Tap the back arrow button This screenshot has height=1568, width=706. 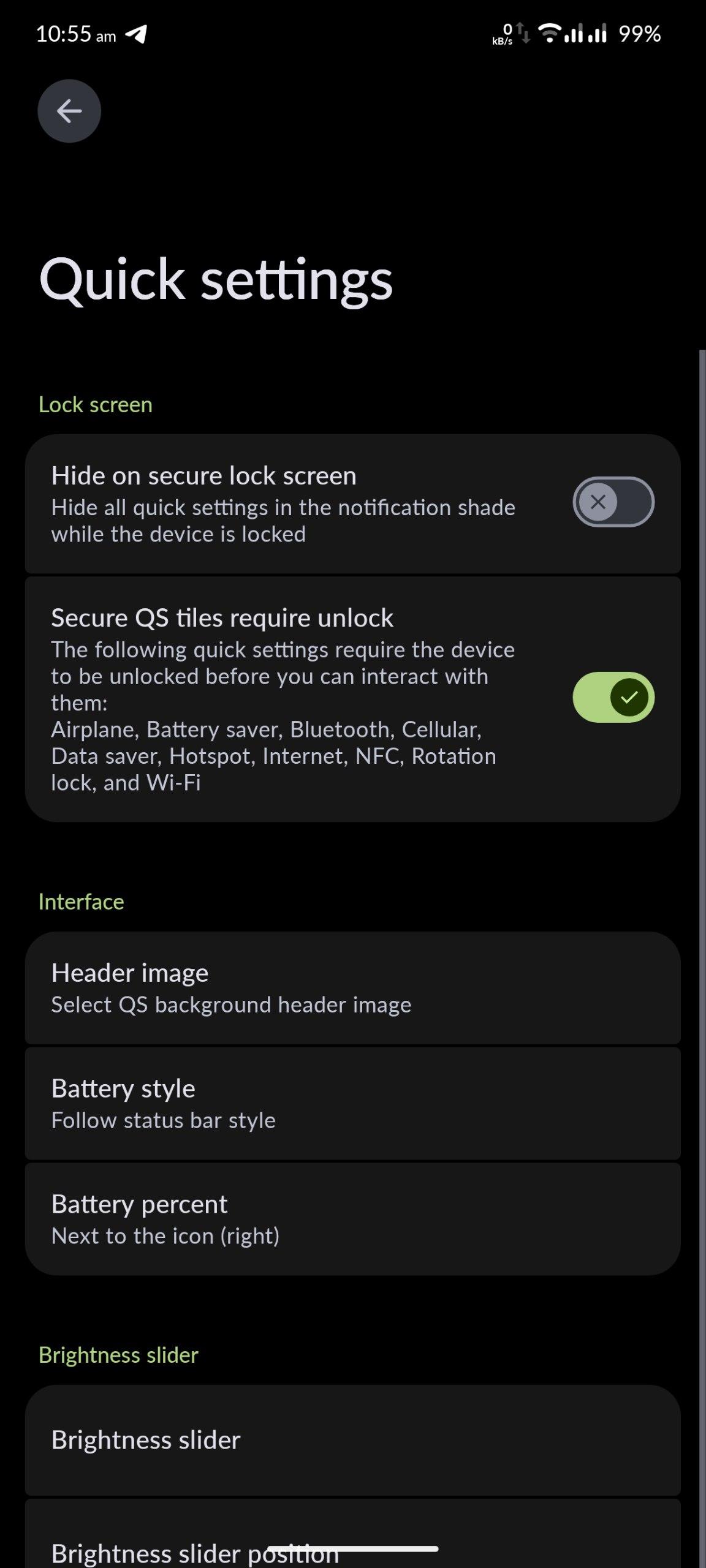(x=69, y=111)
